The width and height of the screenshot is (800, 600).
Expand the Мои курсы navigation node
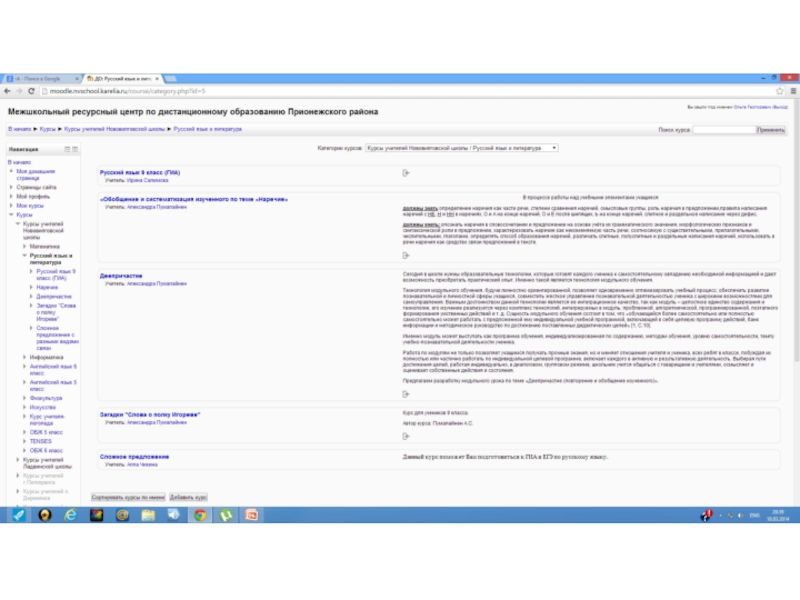click(x=11, y=206)
